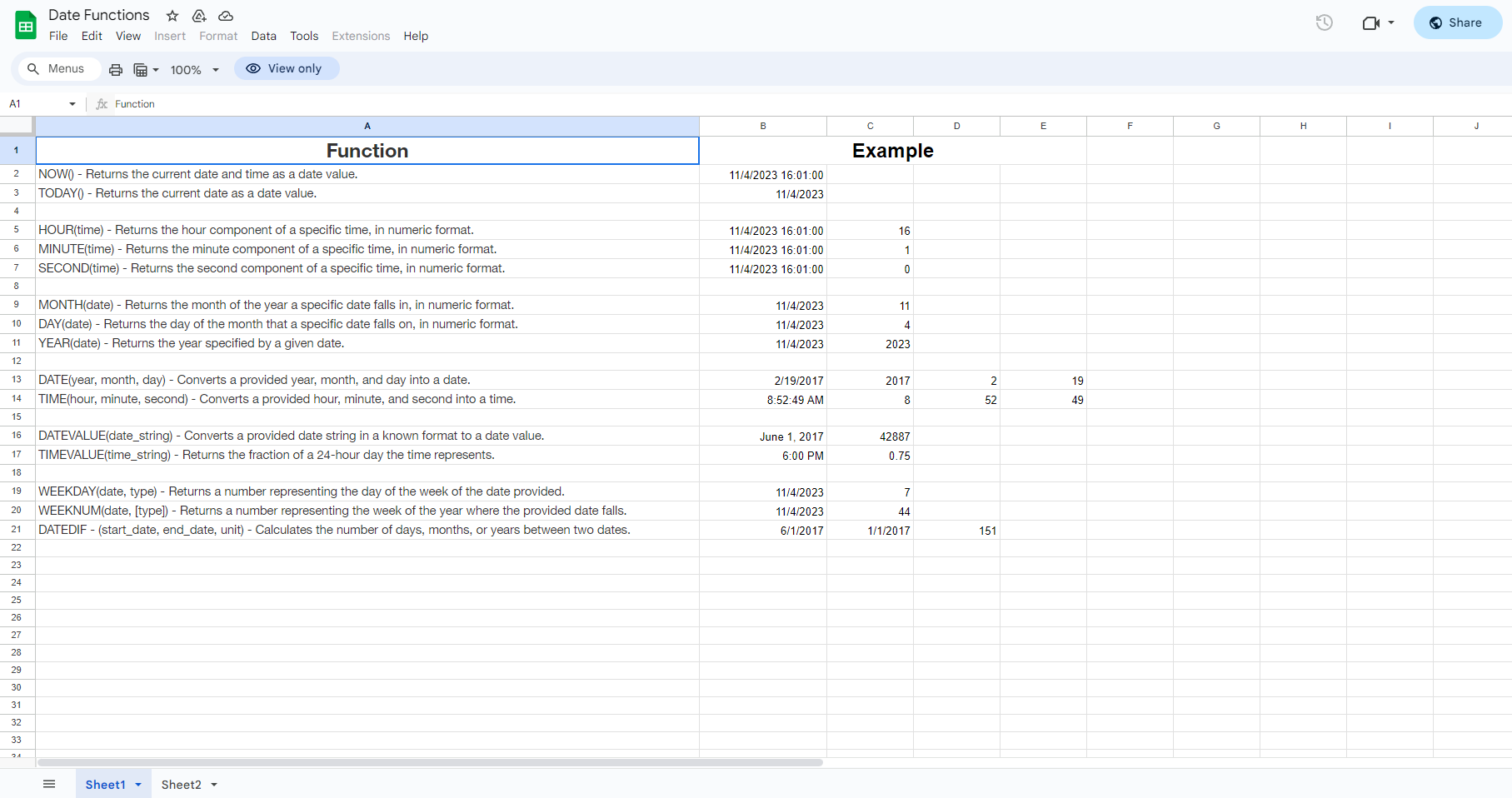Print the spreadsheet with printer icon
Image resolution: width=1512 pixels, height=798 pixels.
(116, 70)
